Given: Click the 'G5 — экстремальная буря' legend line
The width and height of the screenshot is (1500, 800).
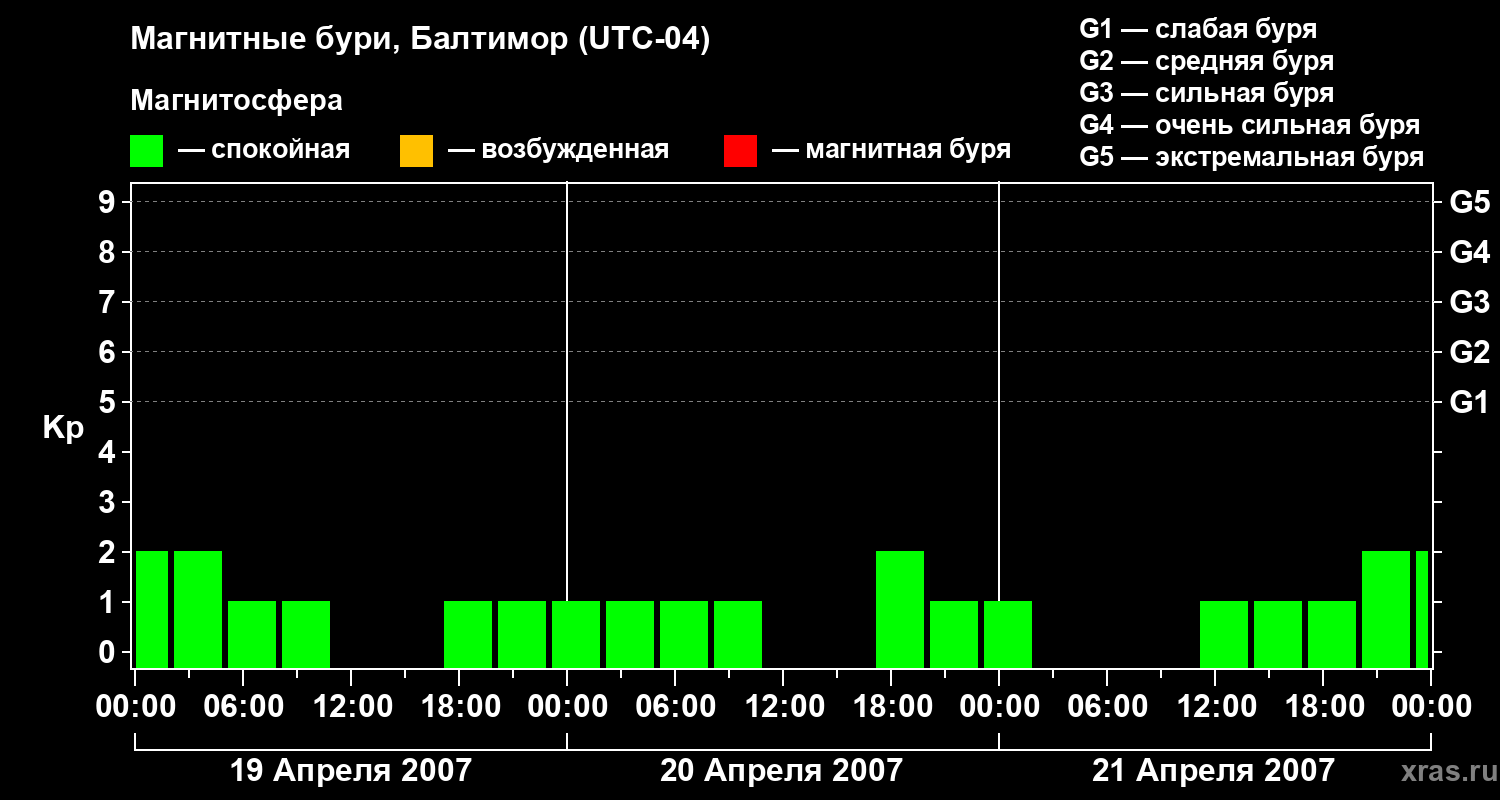Looking at the screenshot, I should coord(1251,157).
